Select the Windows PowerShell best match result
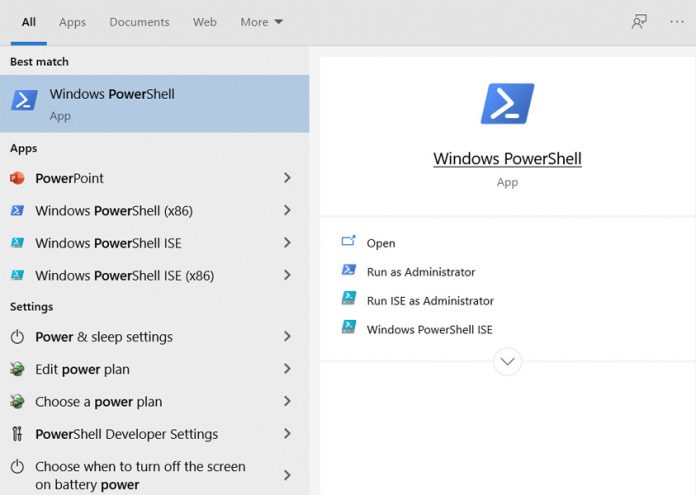Screen dimensions: 696x495 (x=154, y=104)
